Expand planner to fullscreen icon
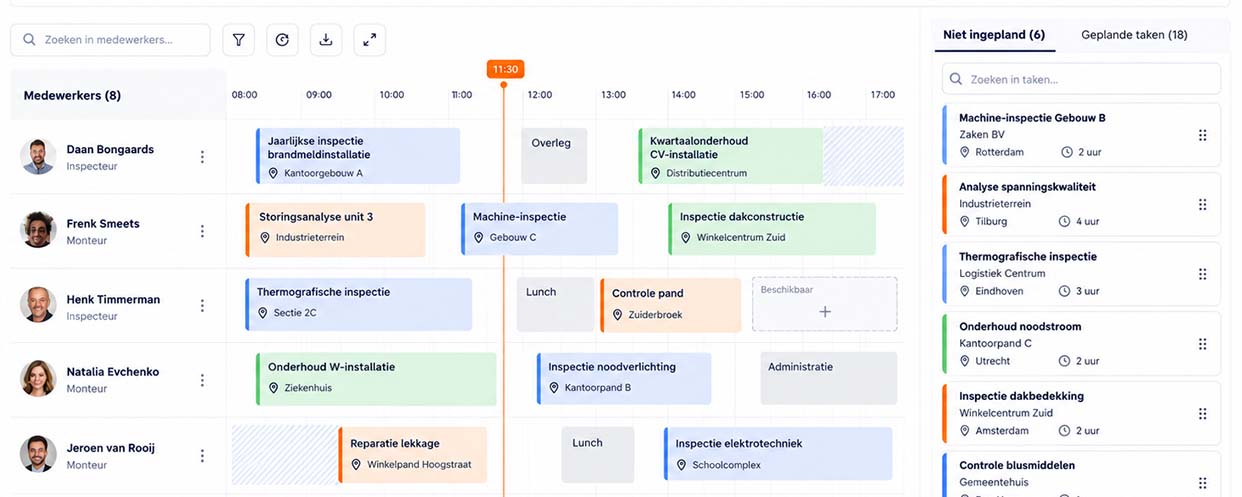Image resolution: width=1242 pixels, height=497 pixels. pos(370,40)
